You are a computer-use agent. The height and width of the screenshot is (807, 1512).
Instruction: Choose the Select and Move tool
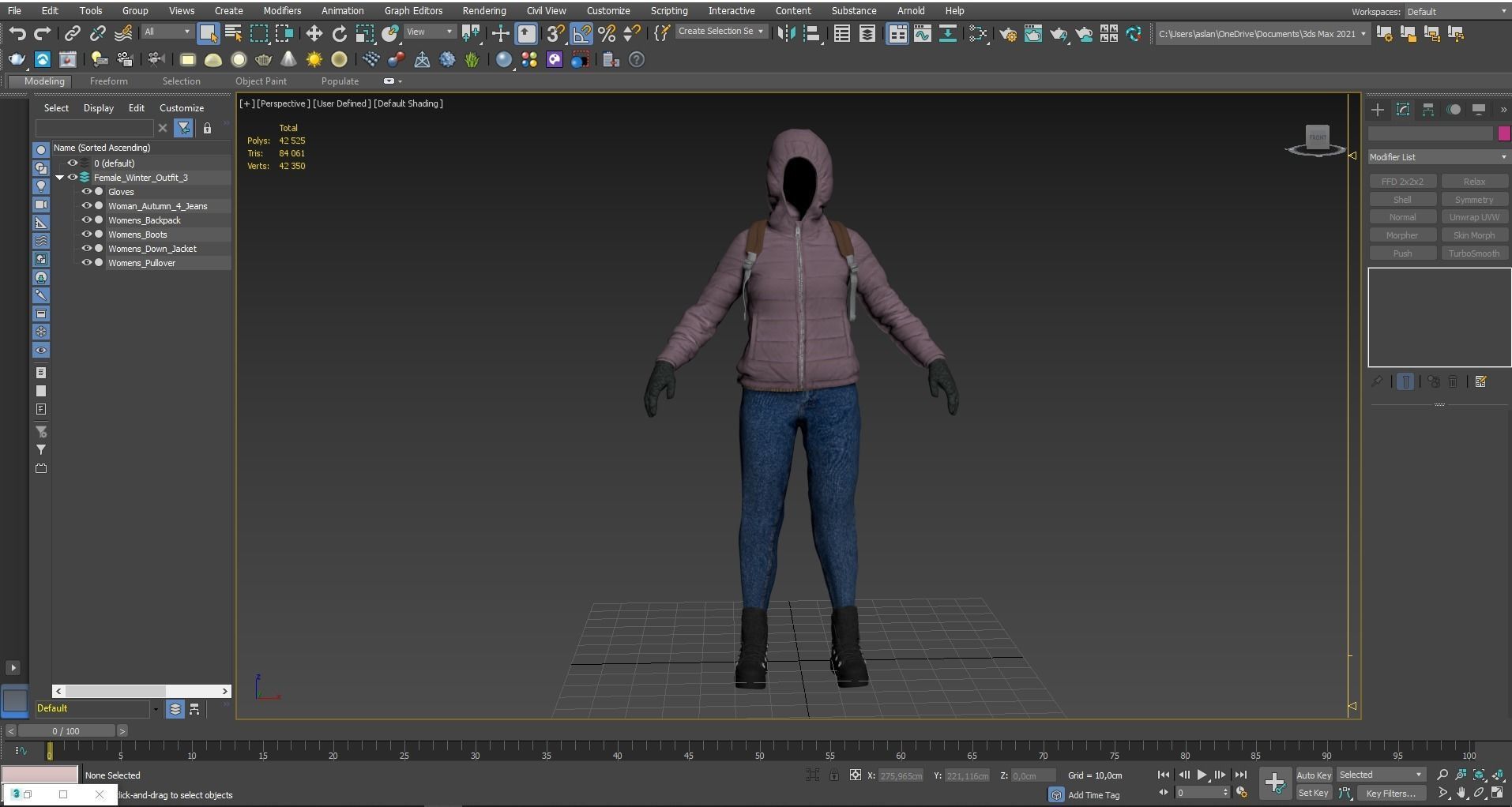pyautogui.click(x=314, y=33)
